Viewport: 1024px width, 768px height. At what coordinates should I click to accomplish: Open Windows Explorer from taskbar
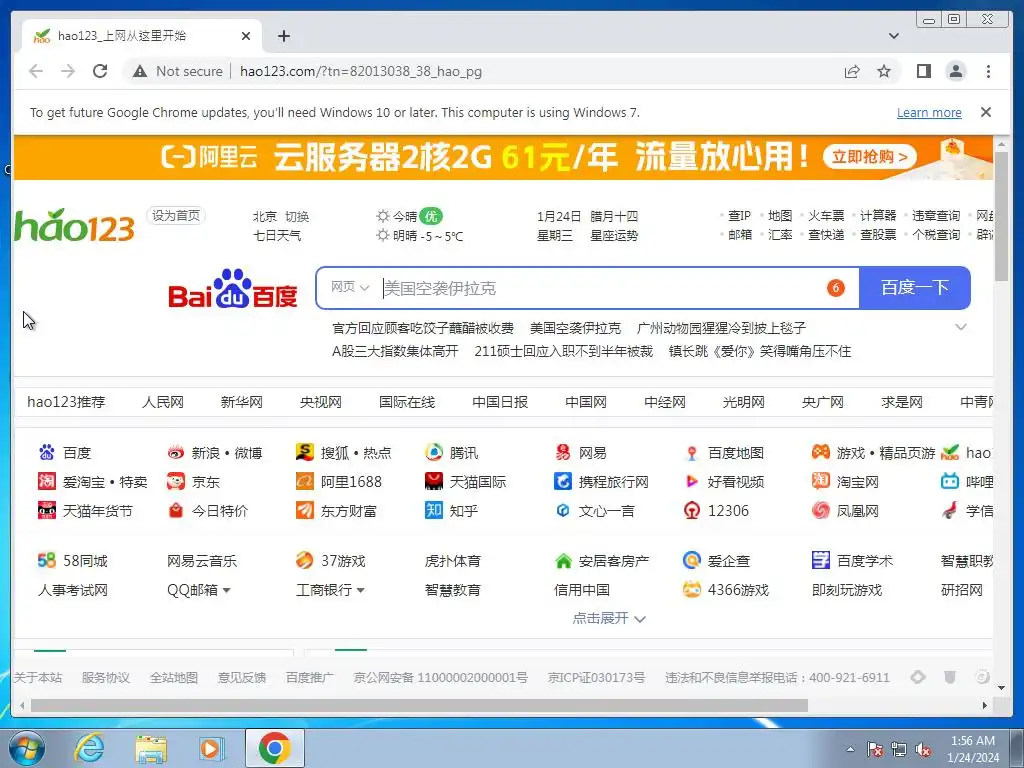point(151,749)
